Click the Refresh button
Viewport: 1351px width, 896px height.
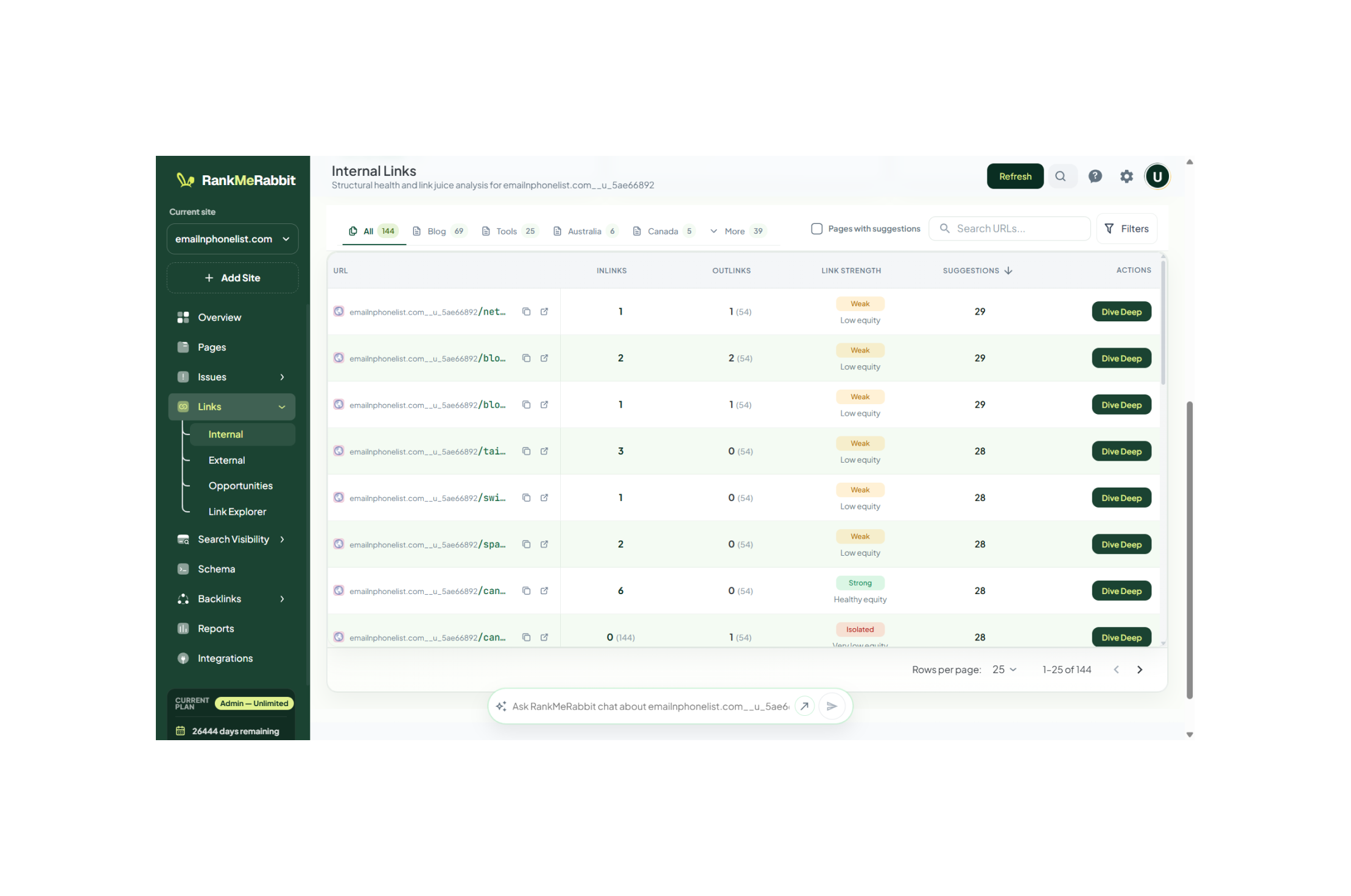coord(1015,177)
